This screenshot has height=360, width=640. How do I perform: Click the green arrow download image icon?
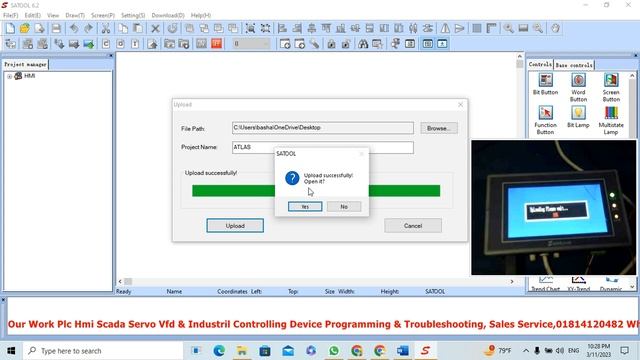(89, 44)
